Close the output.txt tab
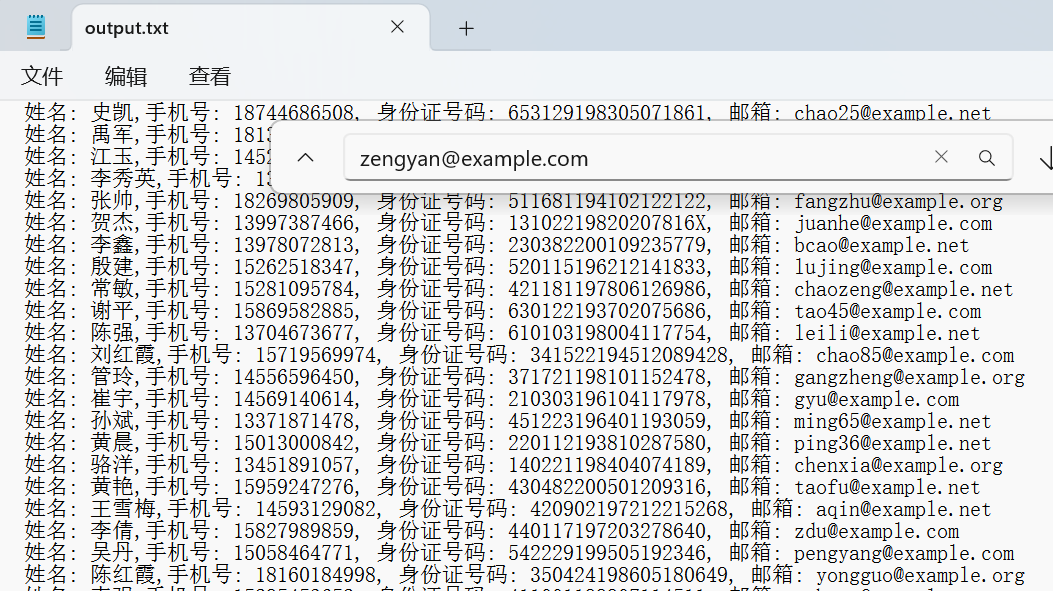 coord(397,27)
